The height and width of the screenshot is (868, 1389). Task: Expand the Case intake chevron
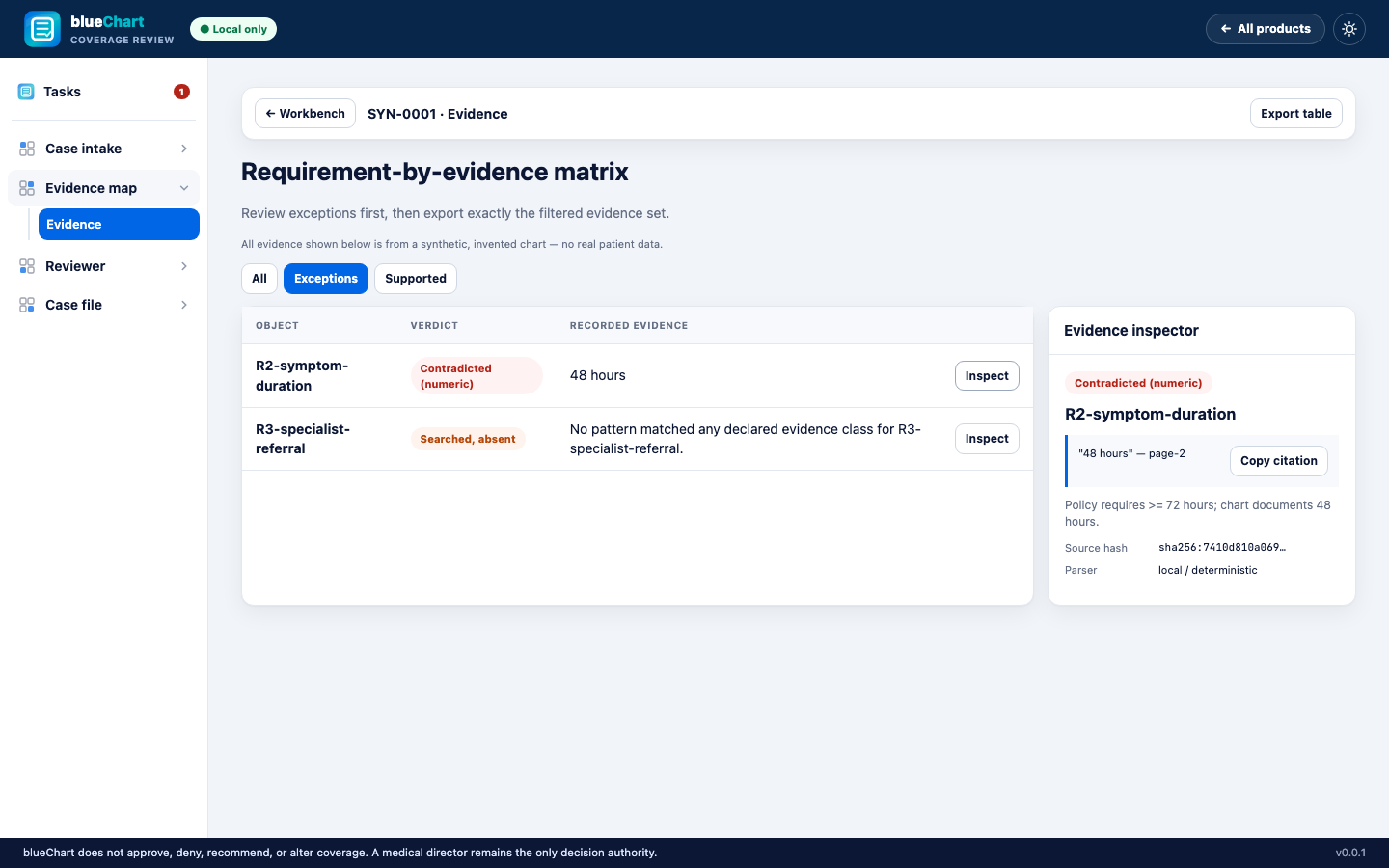click(x=184, y=149)
